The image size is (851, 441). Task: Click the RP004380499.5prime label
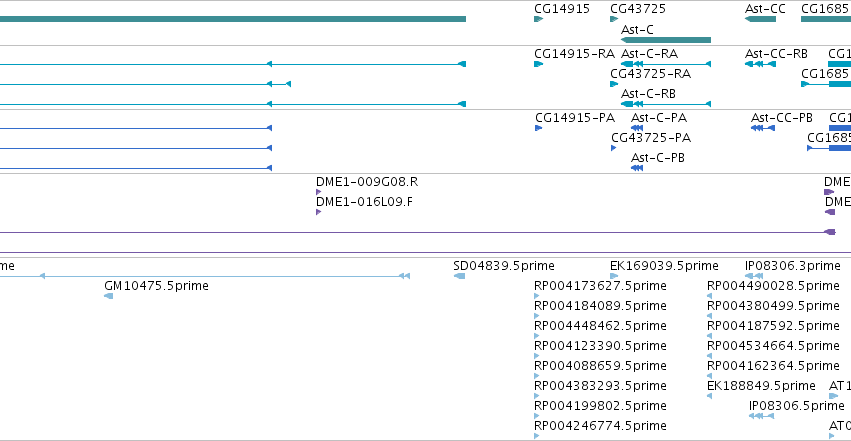[x=773, y=306]
